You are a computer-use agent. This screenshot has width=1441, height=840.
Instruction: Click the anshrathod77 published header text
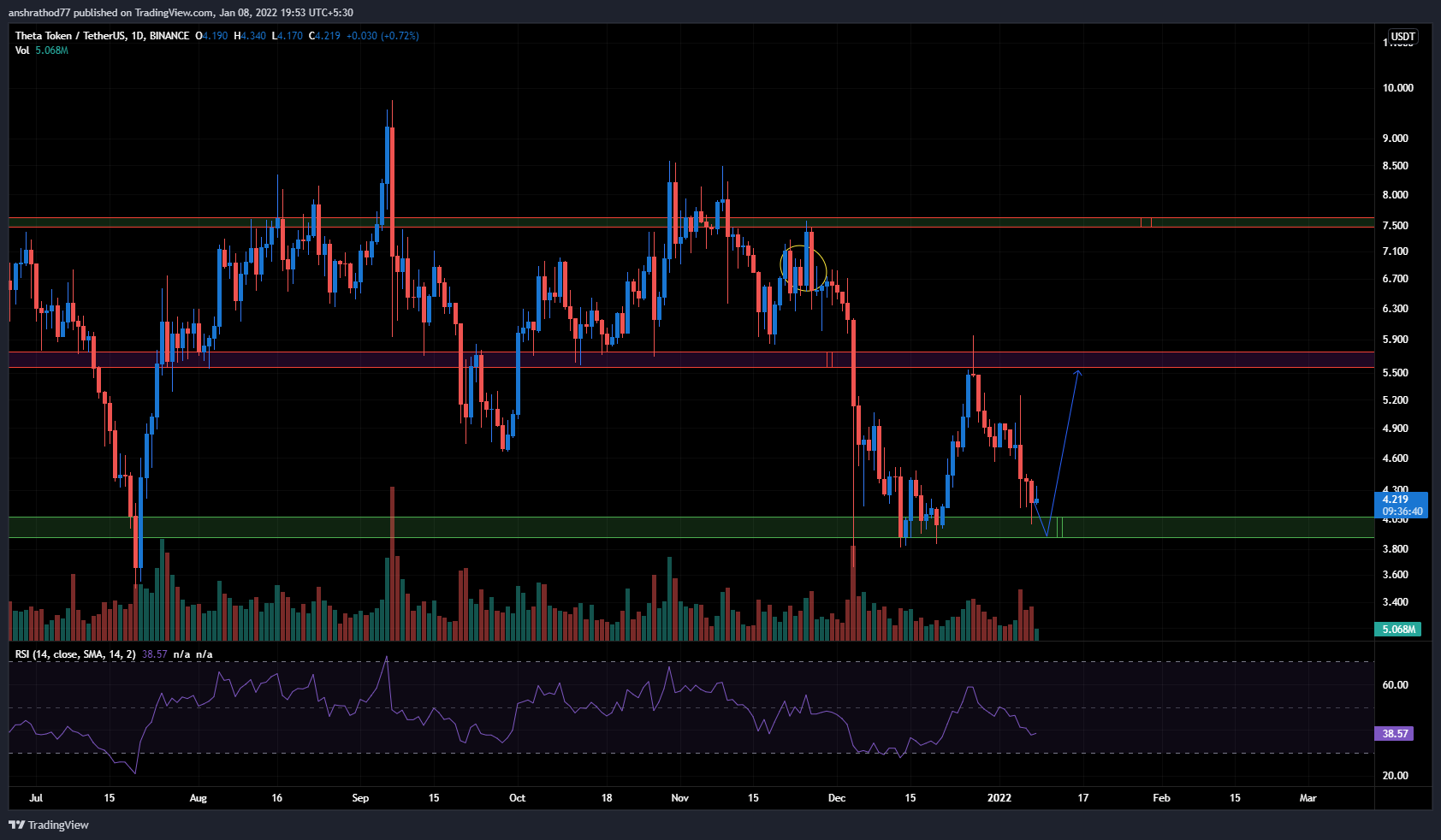coord(181,13)
